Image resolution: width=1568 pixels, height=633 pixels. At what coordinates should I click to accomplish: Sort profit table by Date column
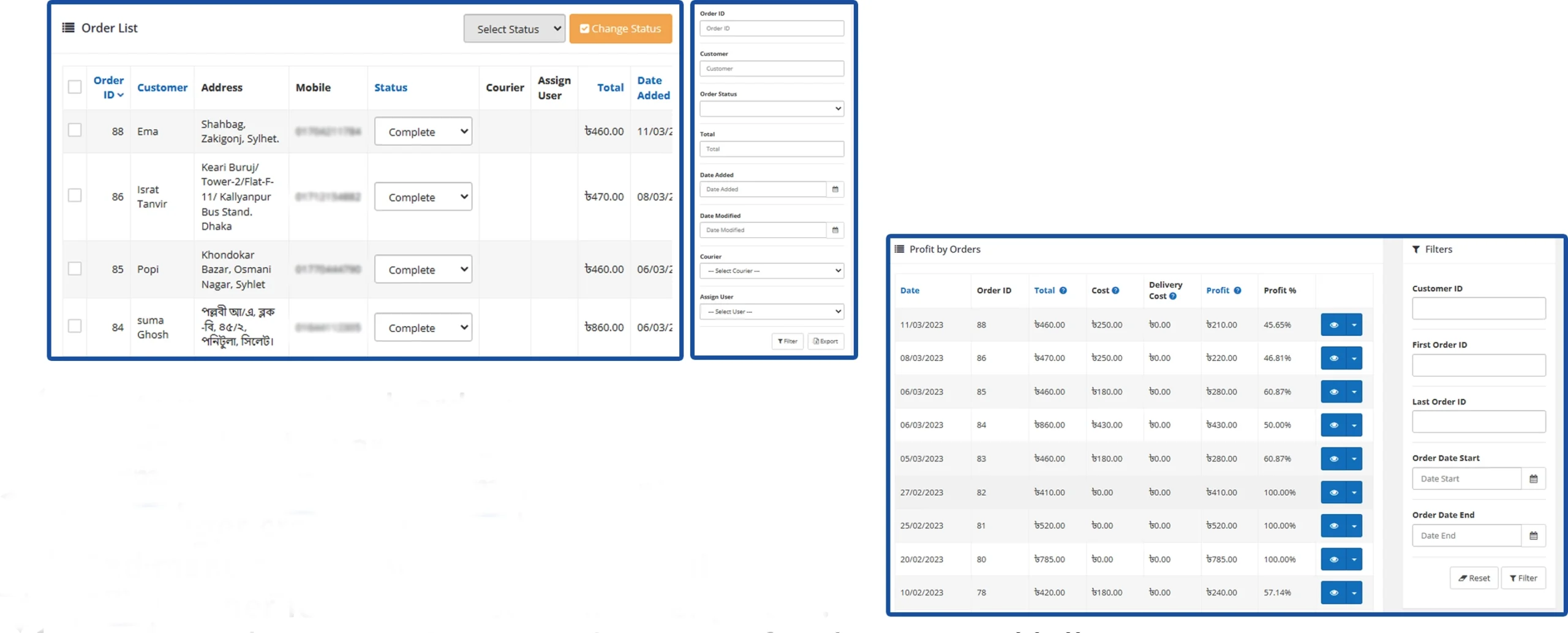click(910, 290)
